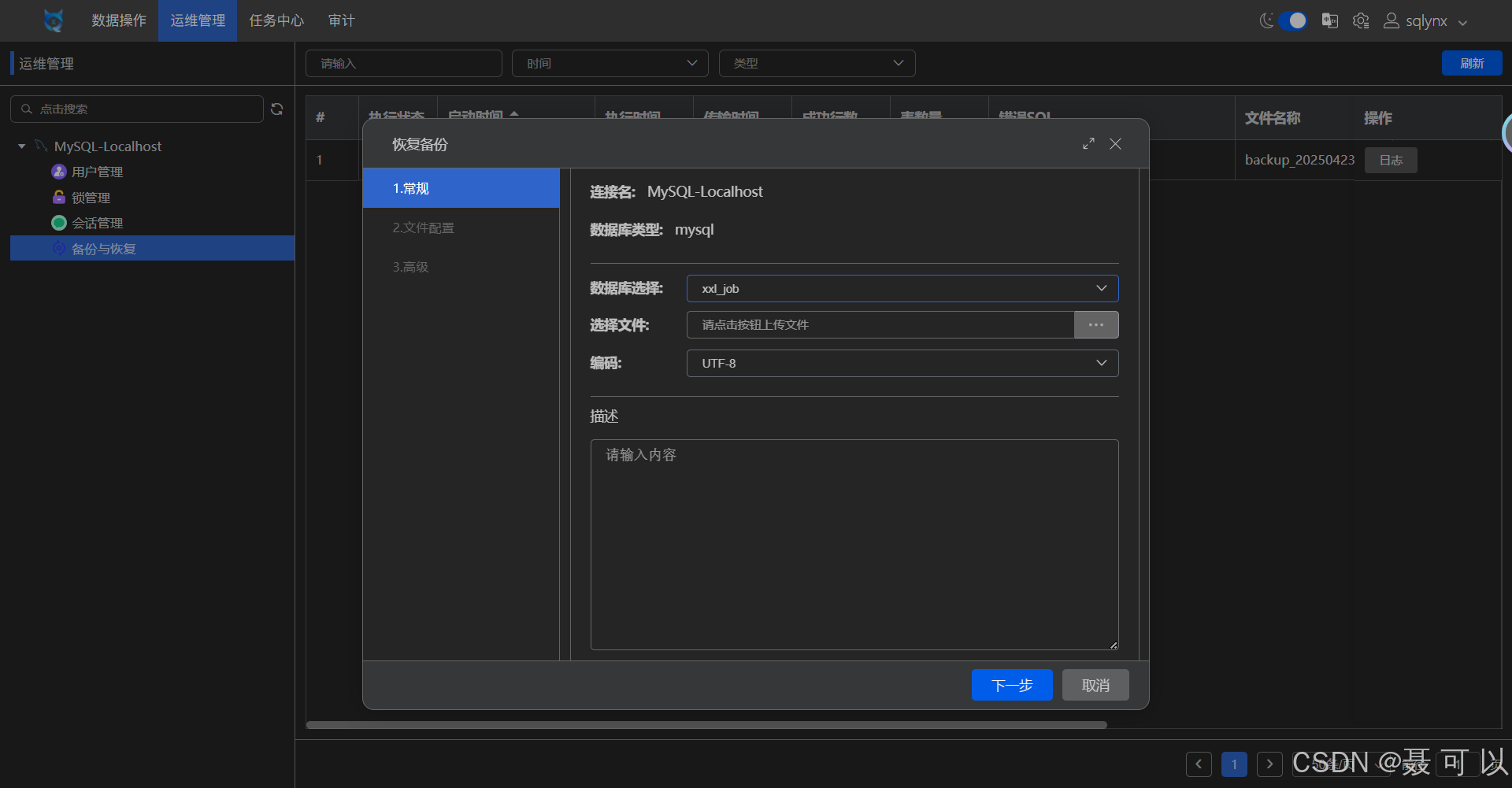This screenshot has height=788, width=1512.
Task: Click the 刷新 button
Action: 1472,63
